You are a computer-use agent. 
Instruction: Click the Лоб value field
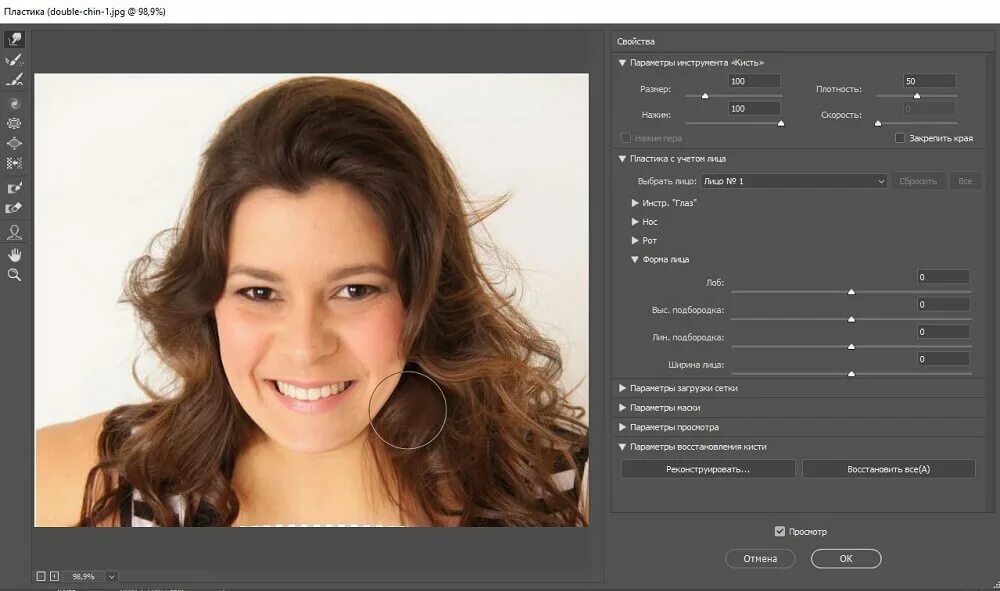tap(943, 277)
